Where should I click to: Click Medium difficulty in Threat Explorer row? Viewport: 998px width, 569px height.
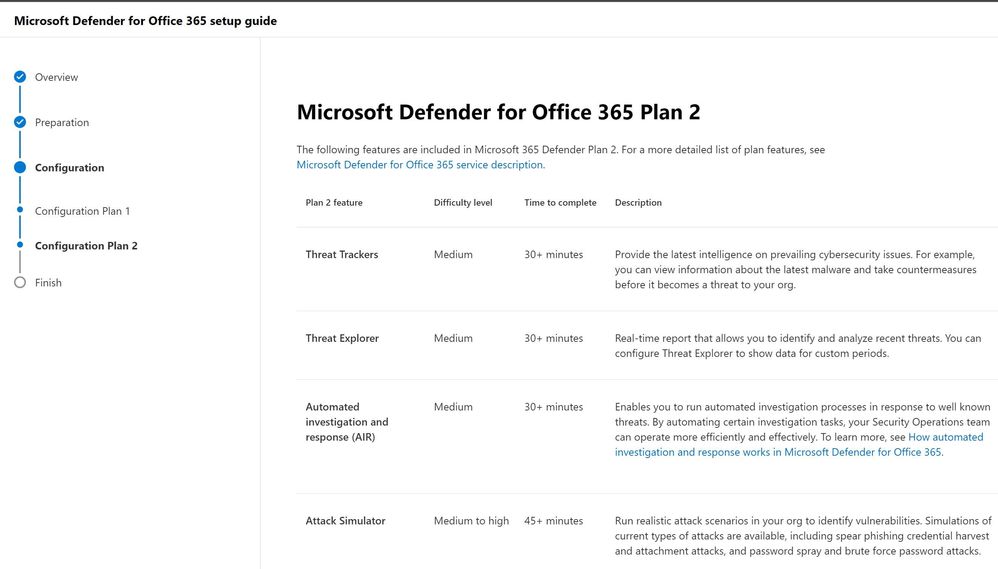pos(453,339)
